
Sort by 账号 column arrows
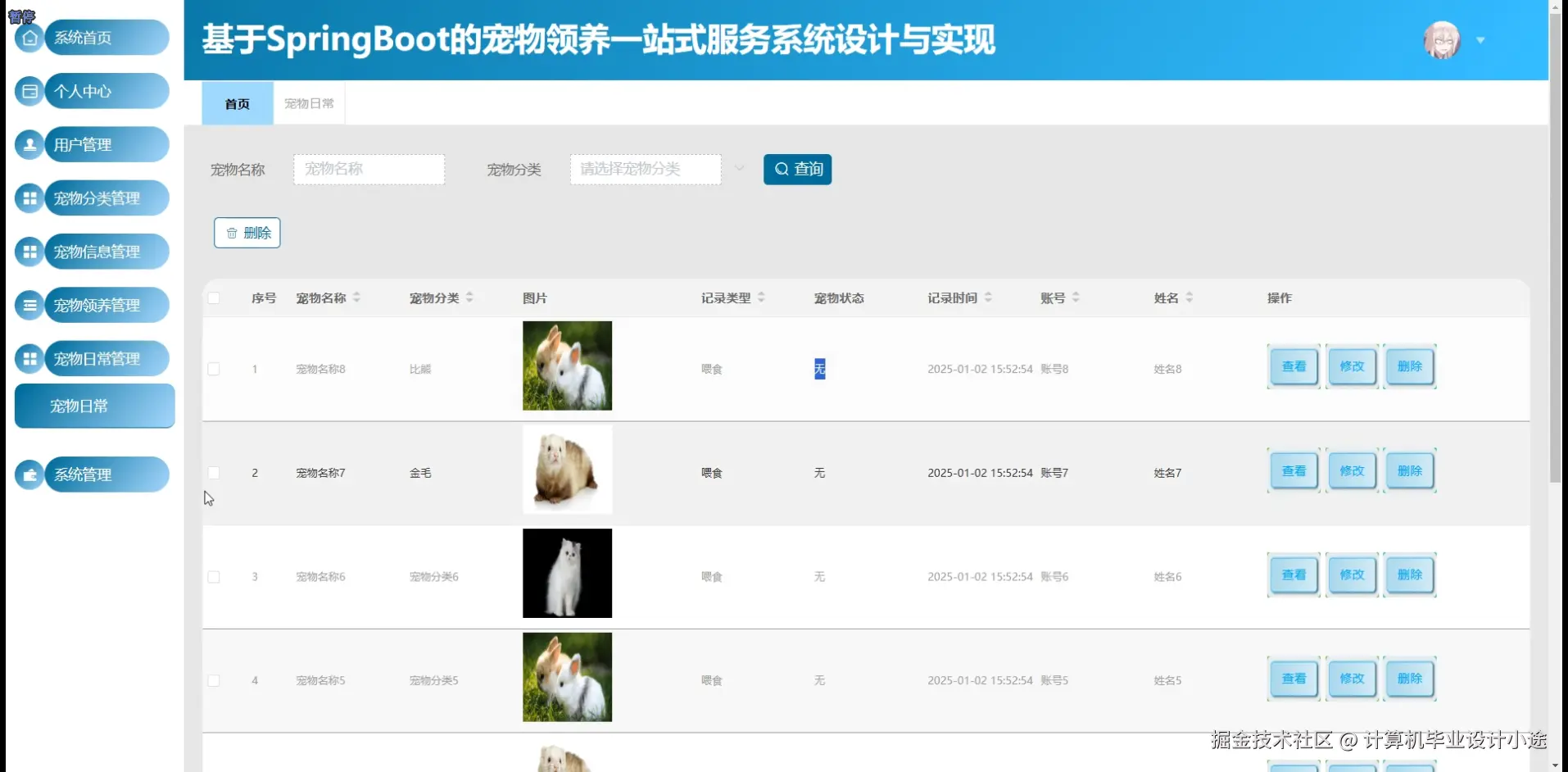click(1076, 297)
